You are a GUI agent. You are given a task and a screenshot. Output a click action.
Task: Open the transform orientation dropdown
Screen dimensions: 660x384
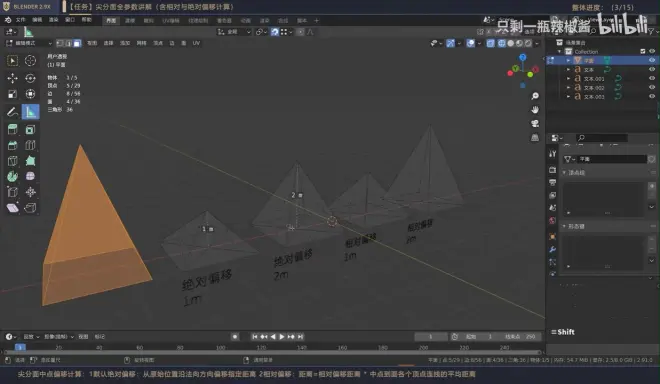(234, 32)
